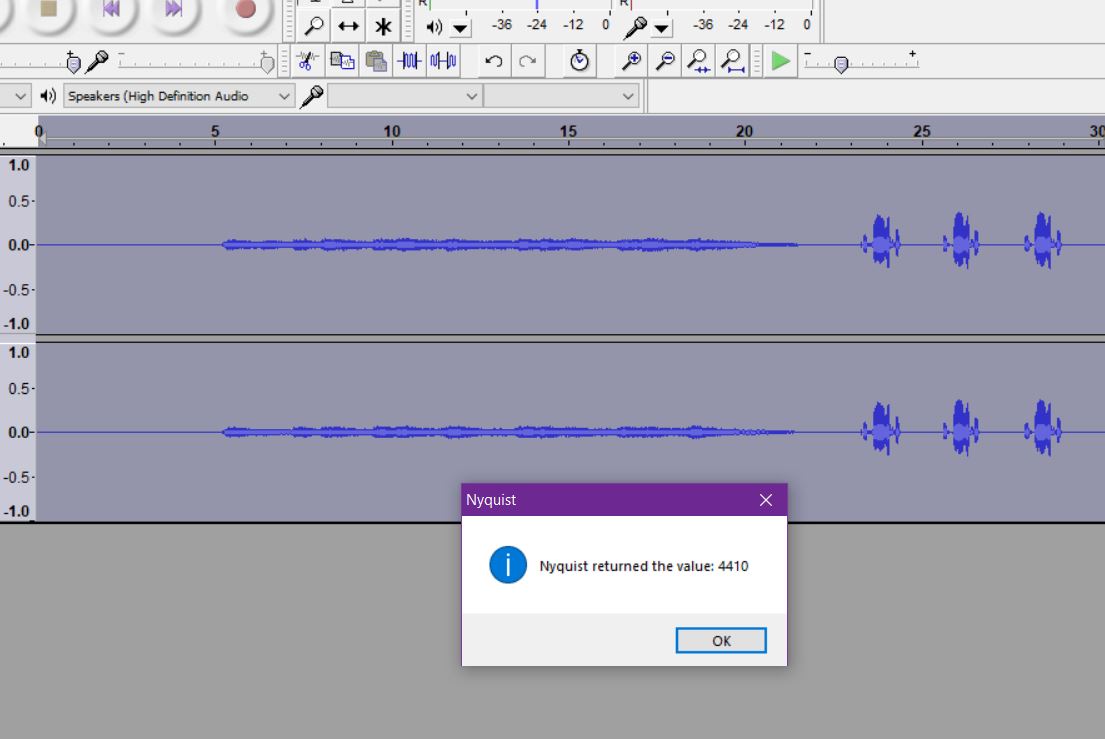Click the Zoom In magnifier

tap(631, 61)
